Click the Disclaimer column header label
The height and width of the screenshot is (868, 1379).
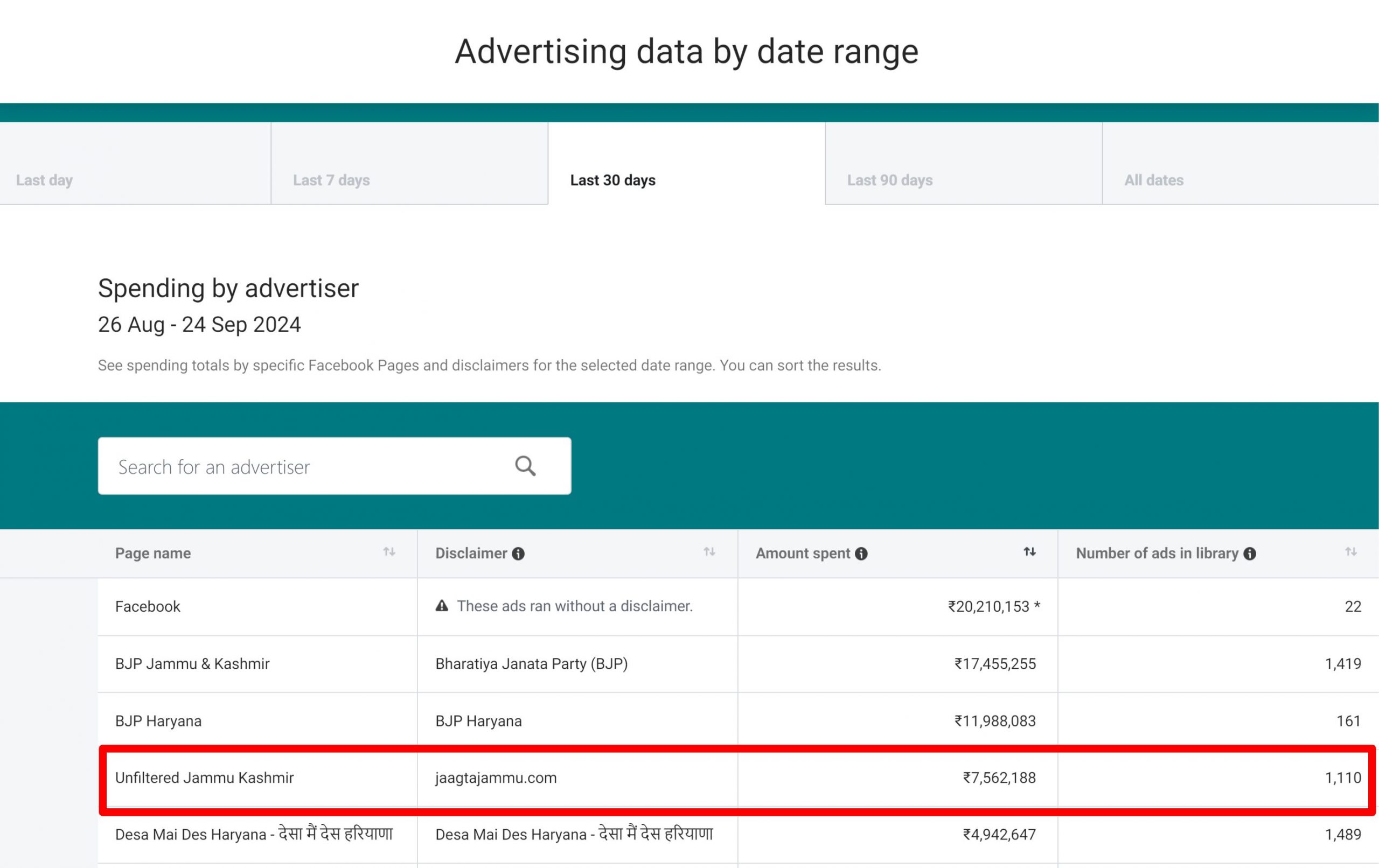(x=471, y=554)
